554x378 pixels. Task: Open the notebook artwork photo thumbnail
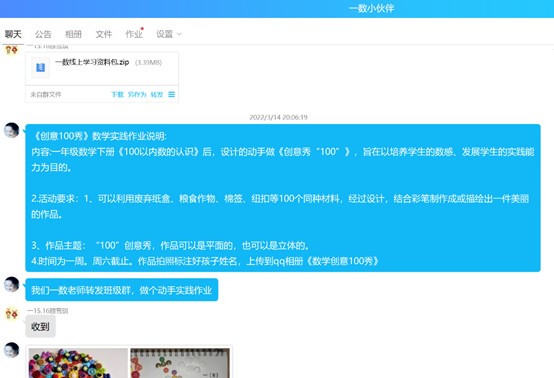180,363
